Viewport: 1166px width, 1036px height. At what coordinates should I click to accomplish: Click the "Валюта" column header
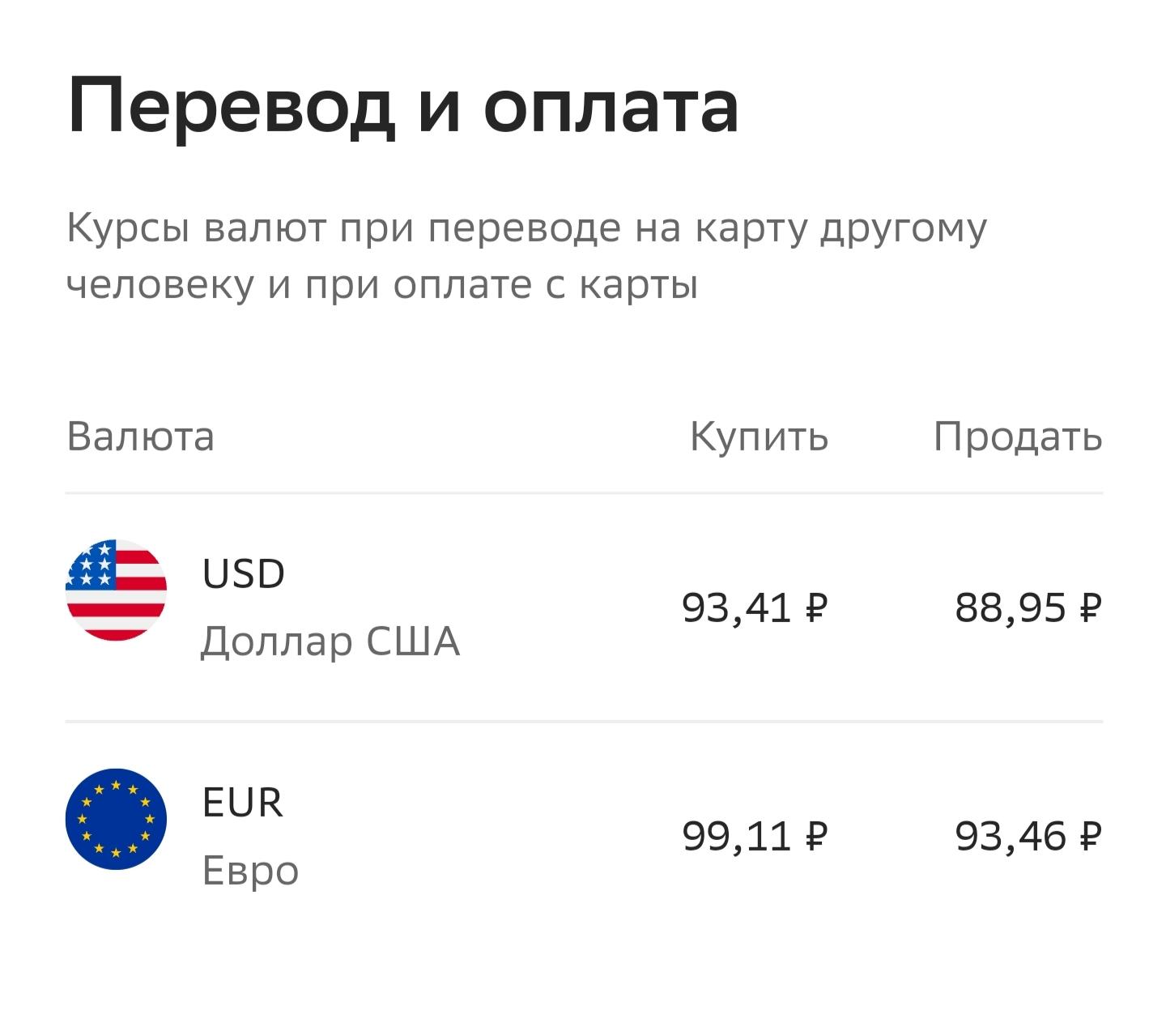click(x=140, y=437)
